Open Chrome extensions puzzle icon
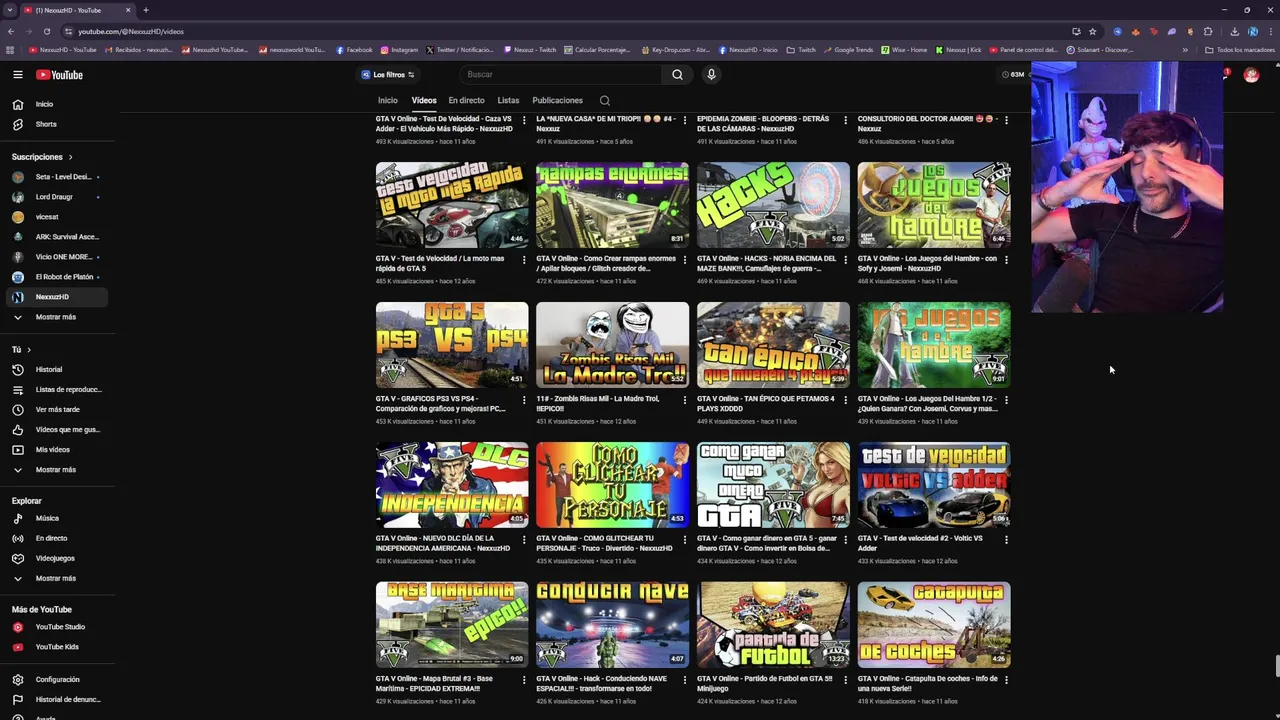 coord(1208,31)
